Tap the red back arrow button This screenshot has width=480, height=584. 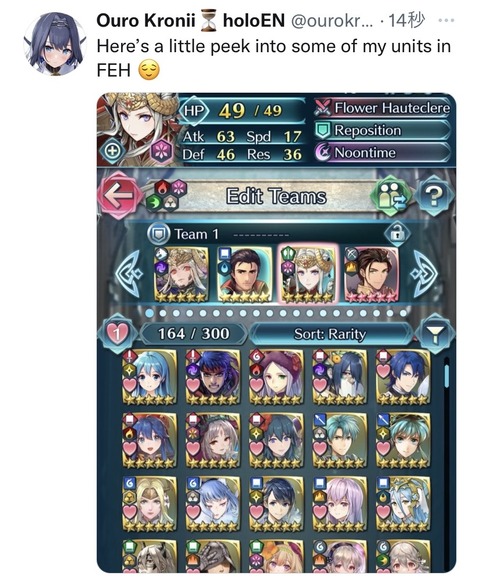pyautogui.click(x=119, y=195)
